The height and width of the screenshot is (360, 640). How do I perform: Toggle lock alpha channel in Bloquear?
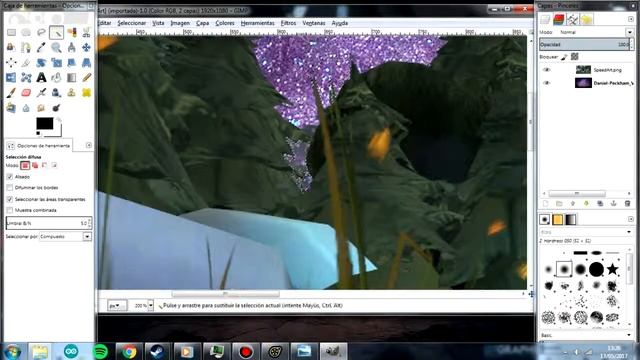(575, 57)
